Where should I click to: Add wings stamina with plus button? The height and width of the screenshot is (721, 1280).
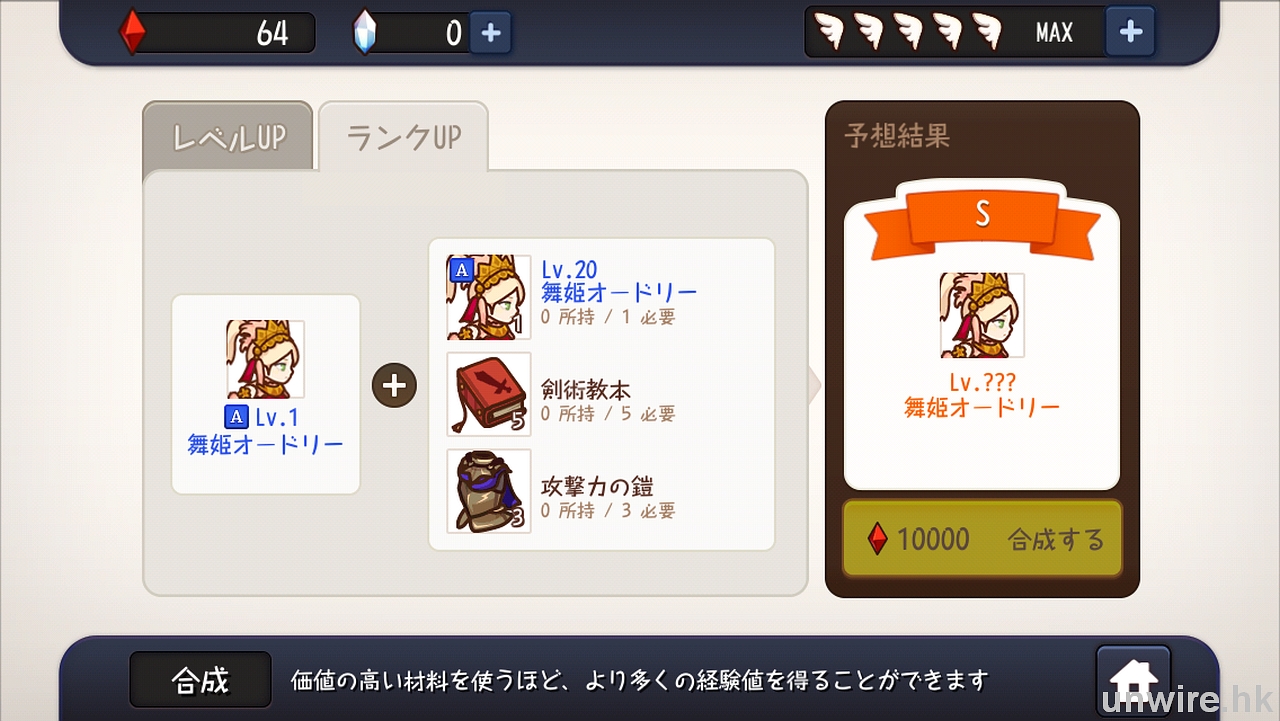pyautogui.click(x=1130, y=32)
